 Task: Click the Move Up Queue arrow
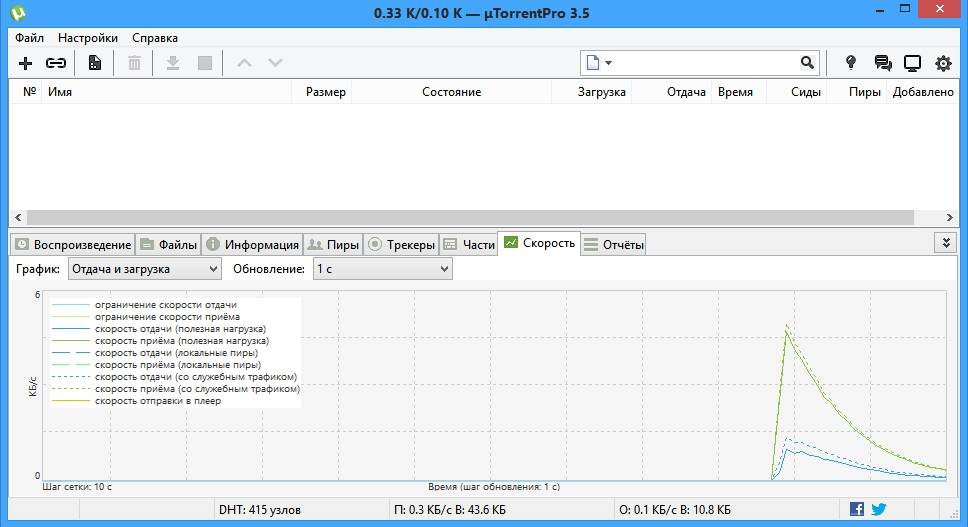click(x=244, y=63)
